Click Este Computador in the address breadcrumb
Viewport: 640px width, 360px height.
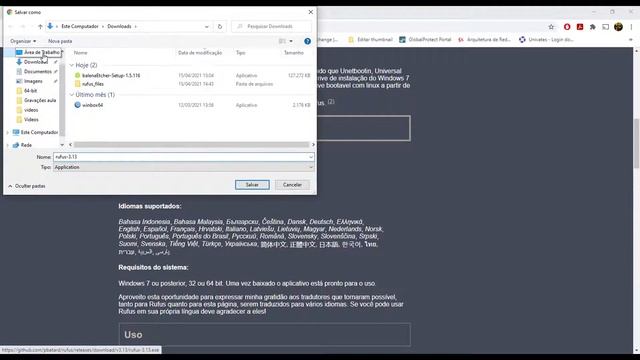click(x=80, y=27)
